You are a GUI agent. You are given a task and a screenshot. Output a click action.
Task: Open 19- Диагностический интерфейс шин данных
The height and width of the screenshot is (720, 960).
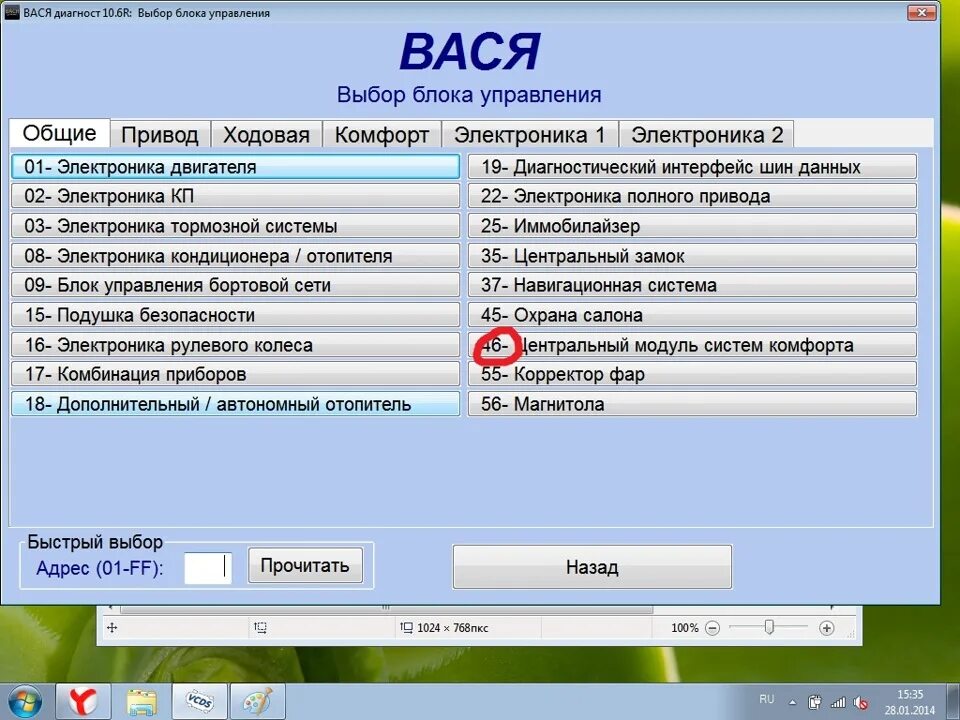point(692,167)
